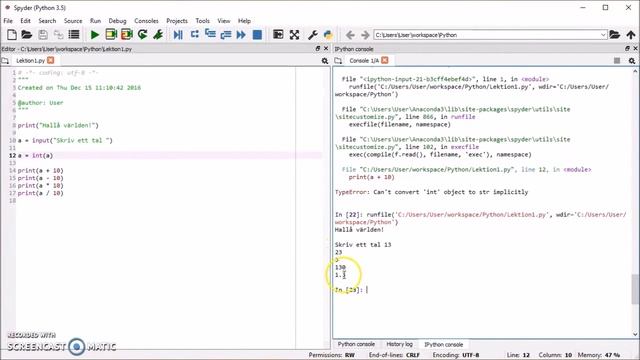Click the End-of-lines CRLF status entry
The height and width of the screenshot is (360, 640).
[394, 355]
